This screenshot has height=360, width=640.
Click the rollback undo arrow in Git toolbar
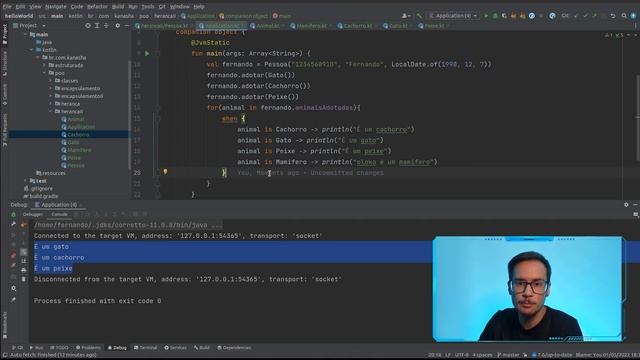coord(613,16)
